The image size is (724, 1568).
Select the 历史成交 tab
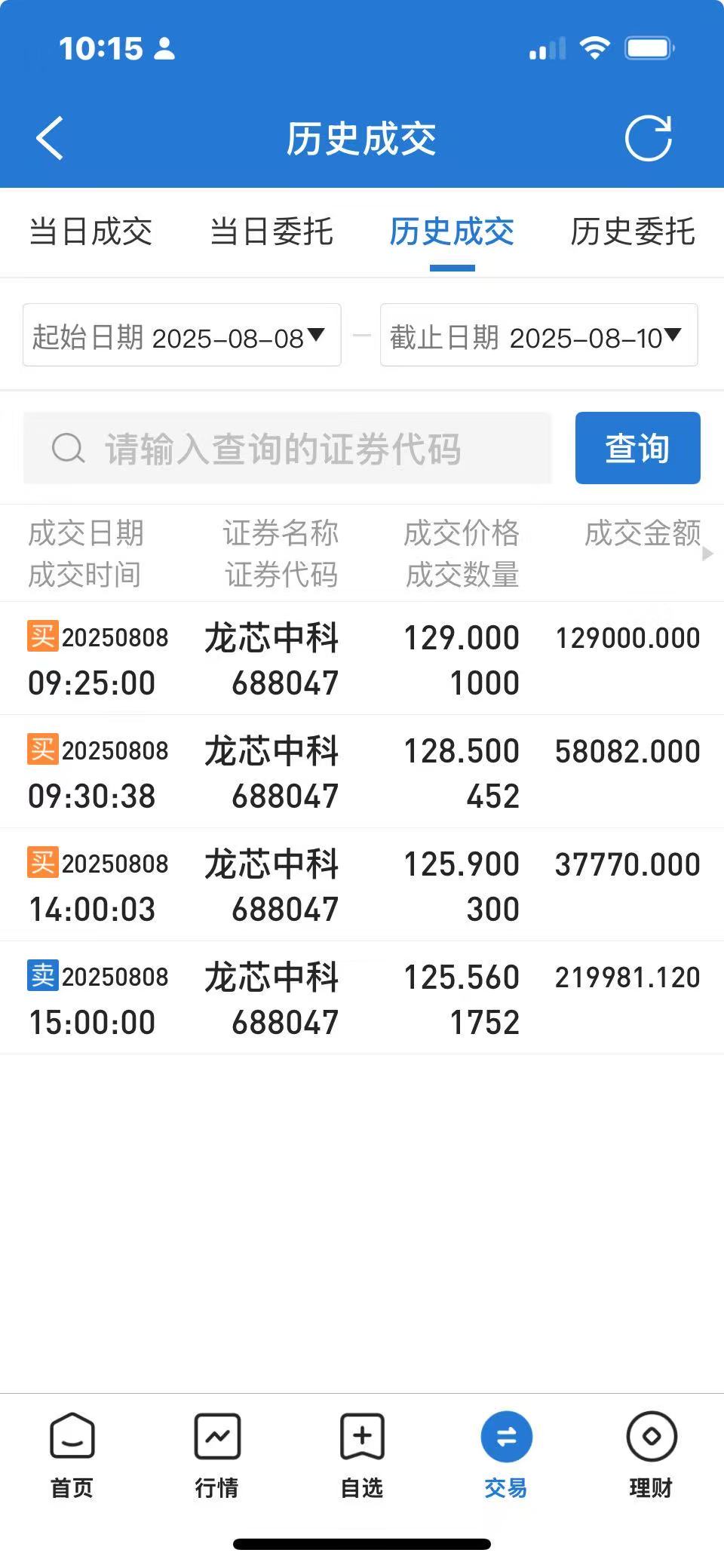pyautogui.click(x=452, y=232)
